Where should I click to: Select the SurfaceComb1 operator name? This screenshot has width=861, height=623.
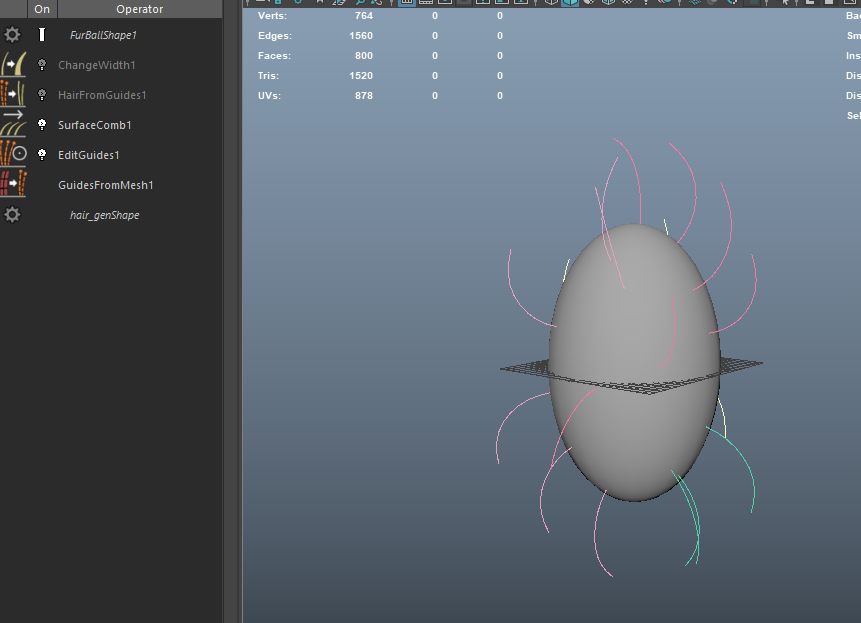95,125
